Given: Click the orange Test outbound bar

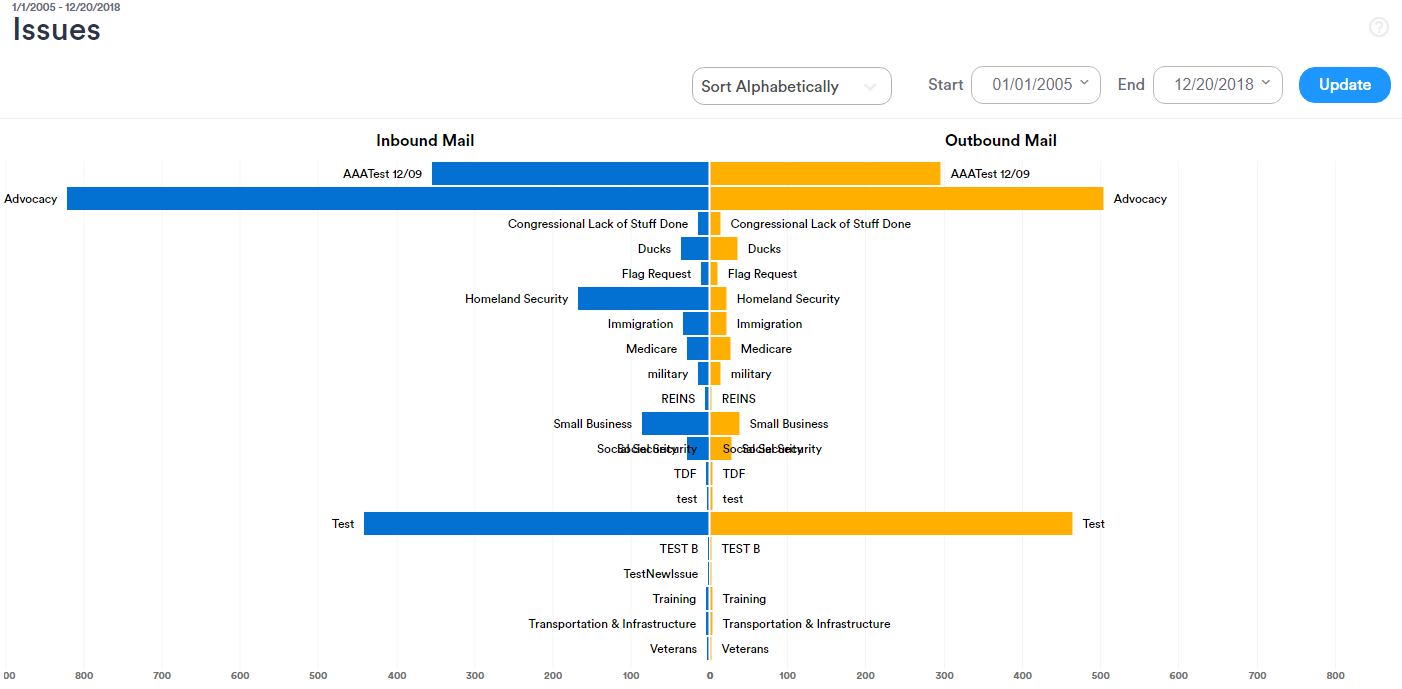Looking at the screenshot, I should pos(890,524).
